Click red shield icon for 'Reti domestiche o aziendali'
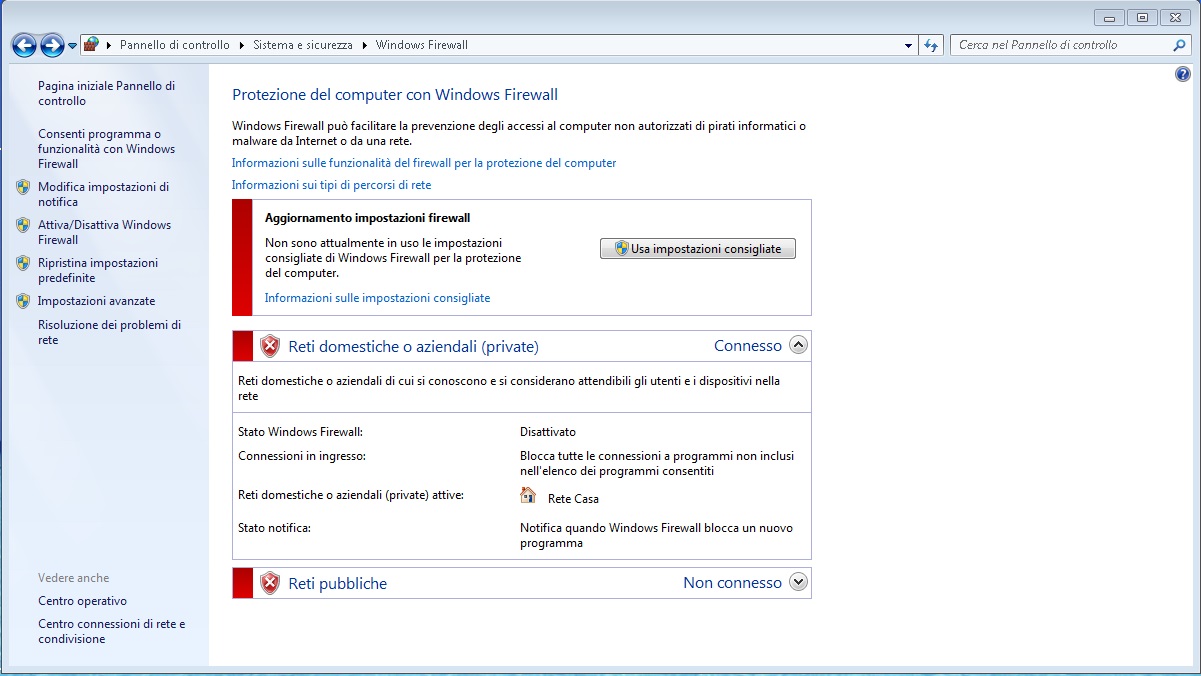This screenshot has width=1201, height=676. (x=270, y=346)
